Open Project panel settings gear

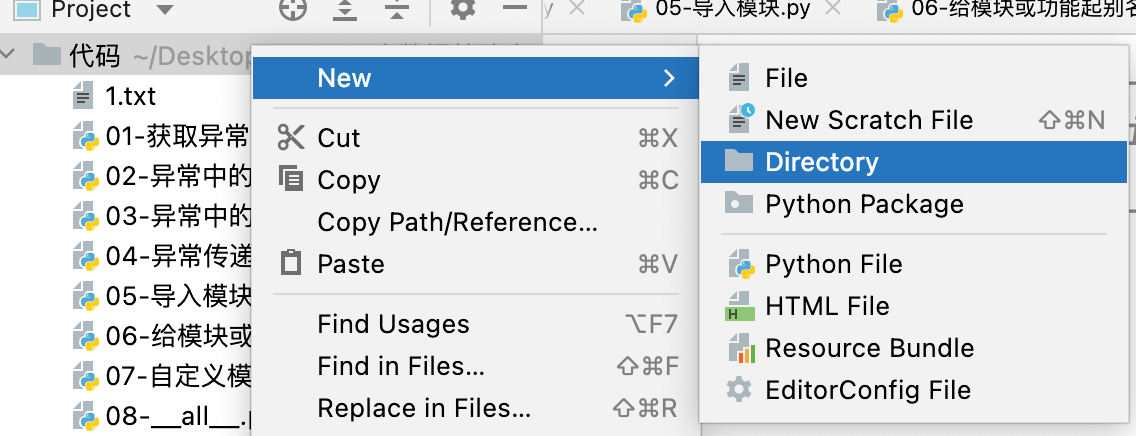[x=462, y=10]
